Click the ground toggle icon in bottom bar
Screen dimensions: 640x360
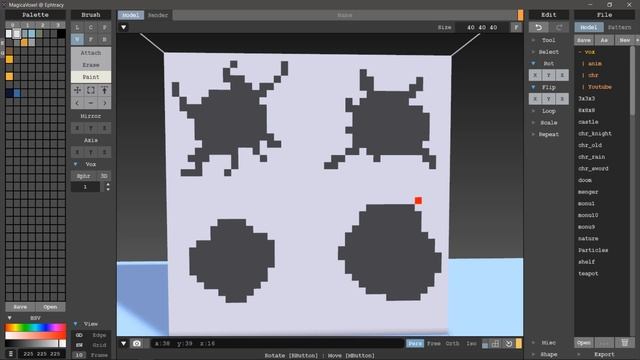pyautogui.click(x=485, y=344)
